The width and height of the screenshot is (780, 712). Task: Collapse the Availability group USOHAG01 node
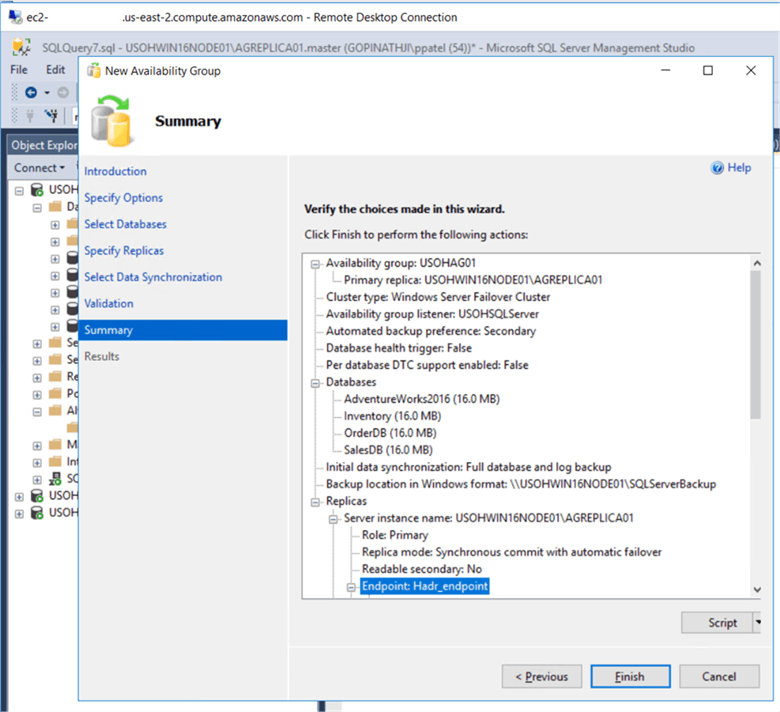point(315,264)
